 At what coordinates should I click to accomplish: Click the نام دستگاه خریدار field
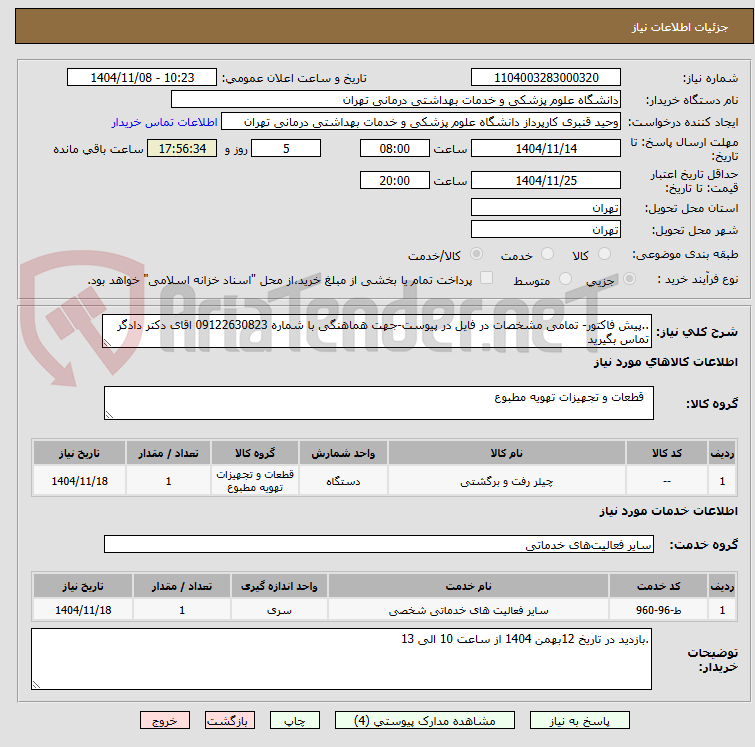(396, 100)
